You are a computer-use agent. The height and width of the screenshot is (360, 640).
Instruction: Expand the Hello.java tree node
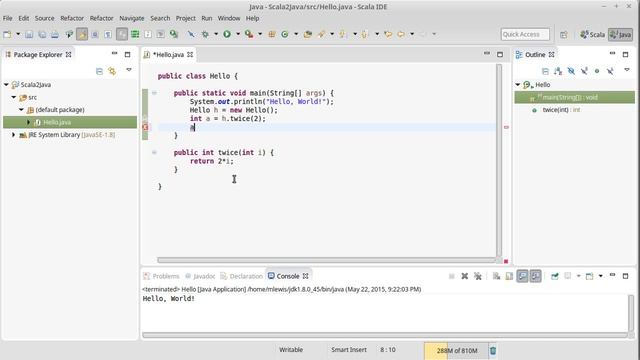tap(29, 122)
